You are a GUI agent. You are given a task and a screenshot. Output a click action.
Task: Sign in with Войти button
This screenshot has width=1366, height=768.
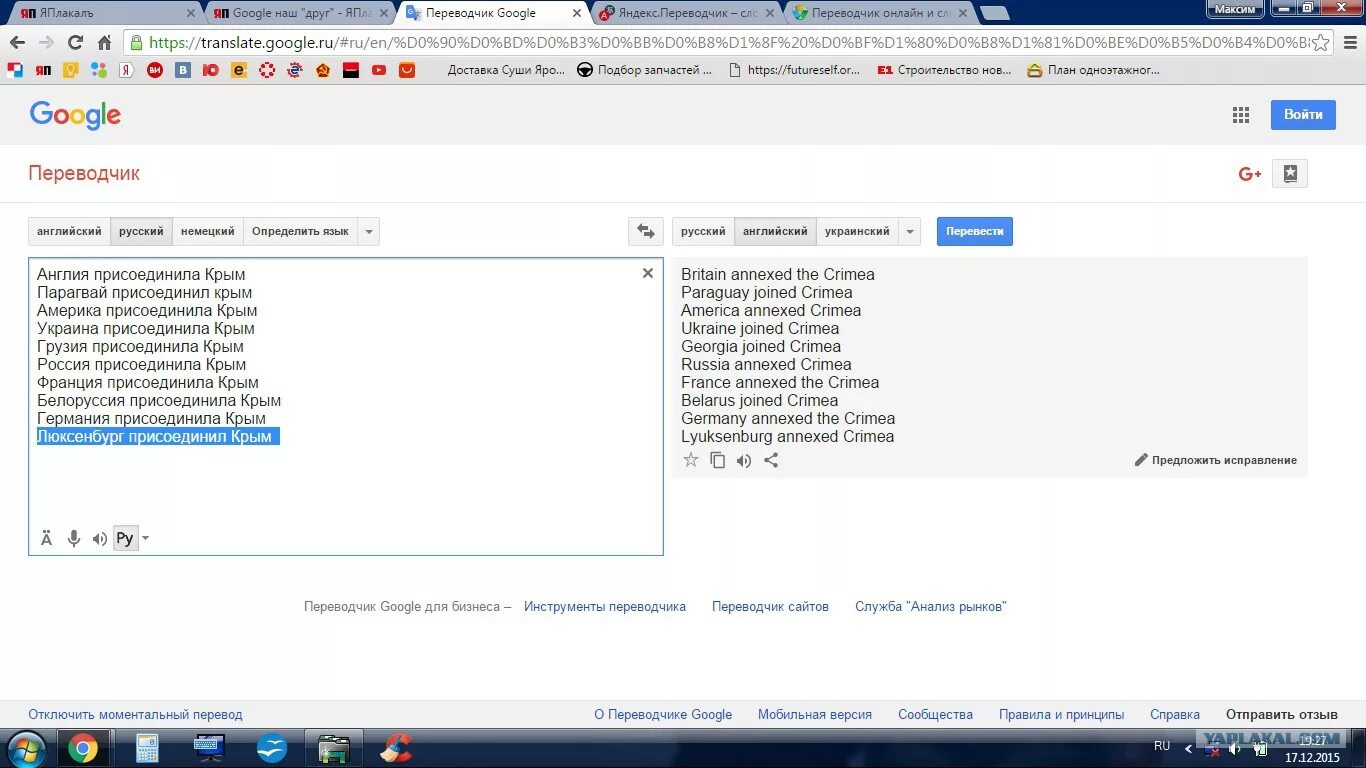pos(1303,114)
